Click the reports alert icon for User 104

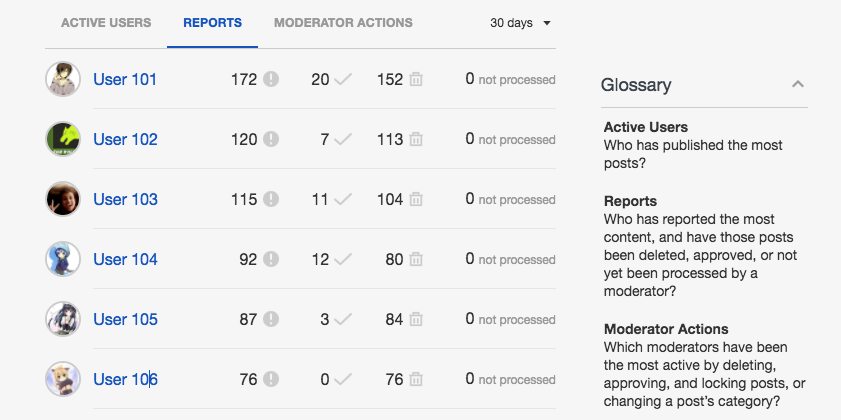pyautogui.click(x=271, y=260)
